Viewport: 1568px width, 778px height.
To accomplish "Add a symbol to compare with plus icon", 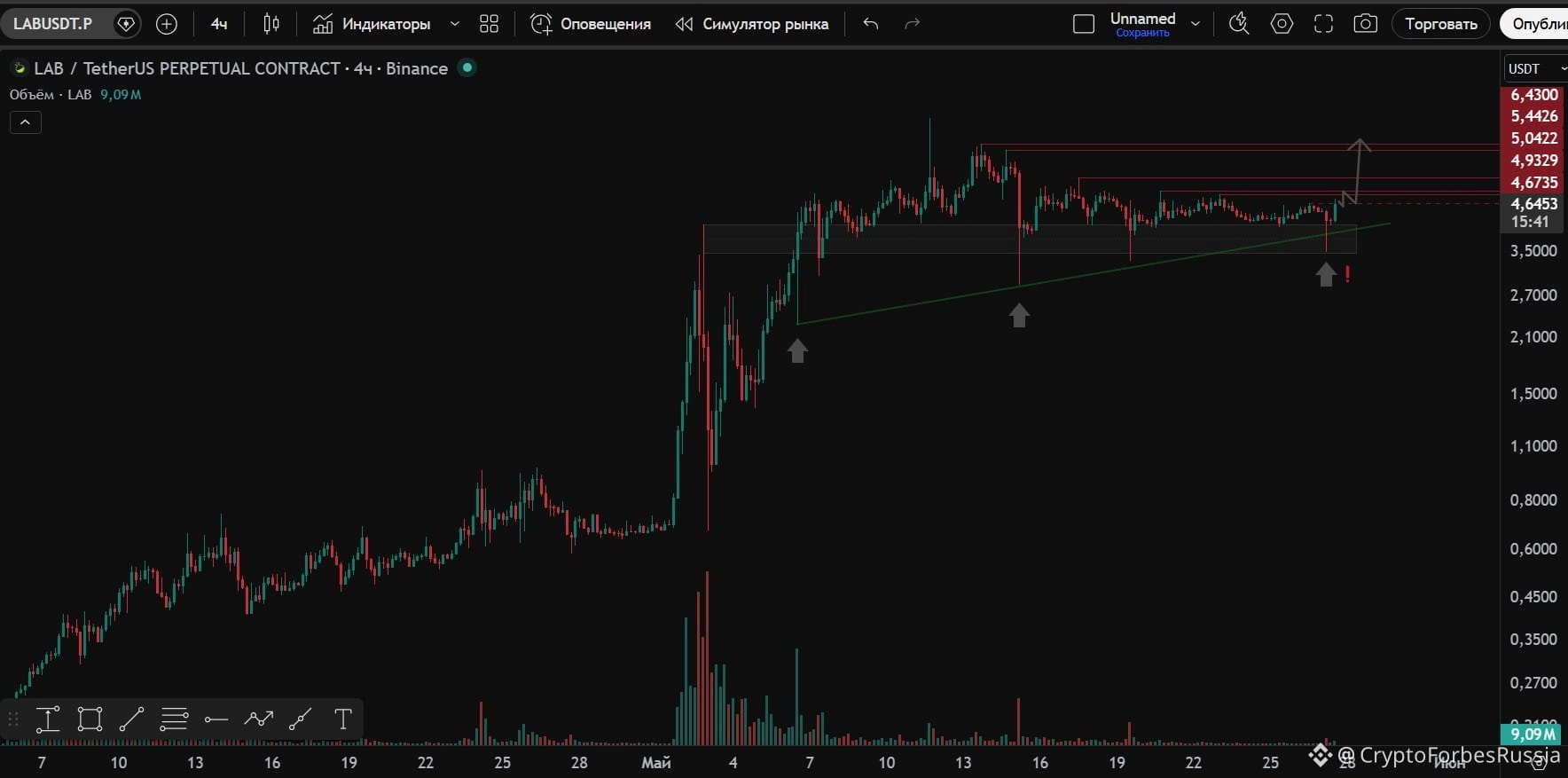I will tap(167, 24).
